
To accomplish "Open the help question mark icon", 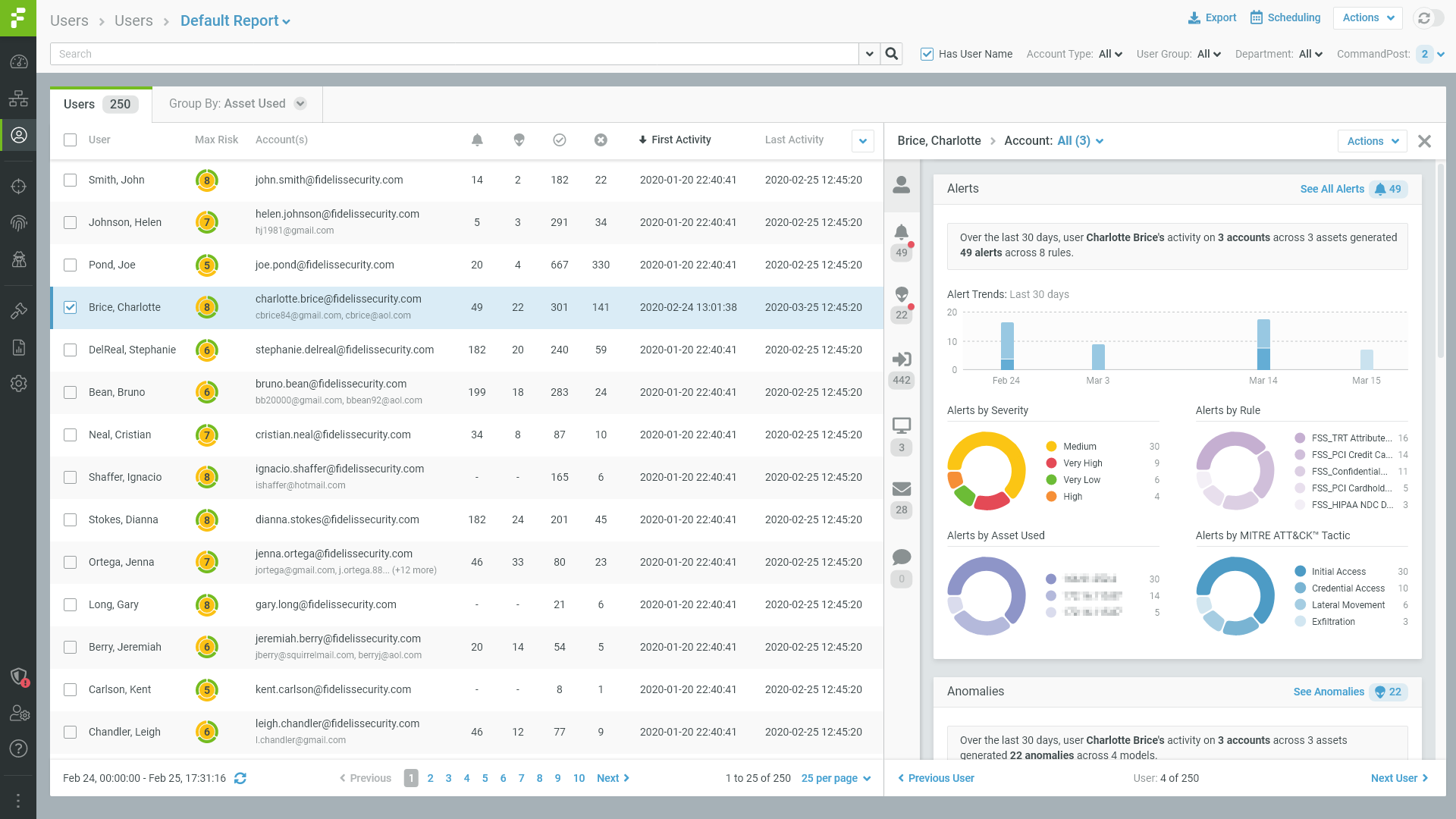I will 19,748.
